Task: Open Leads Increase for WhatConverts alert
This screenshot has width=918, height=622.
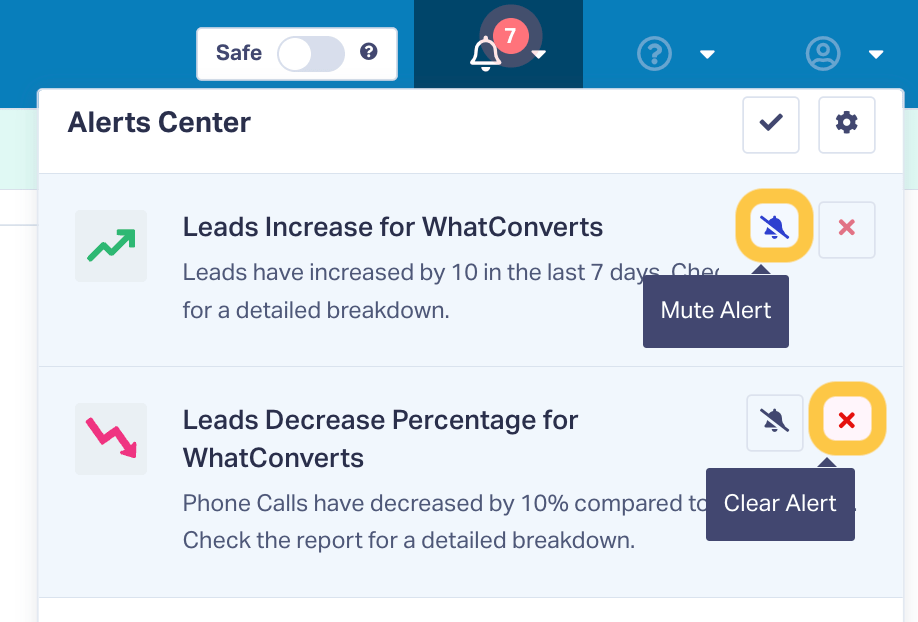Action: point(393,227)
